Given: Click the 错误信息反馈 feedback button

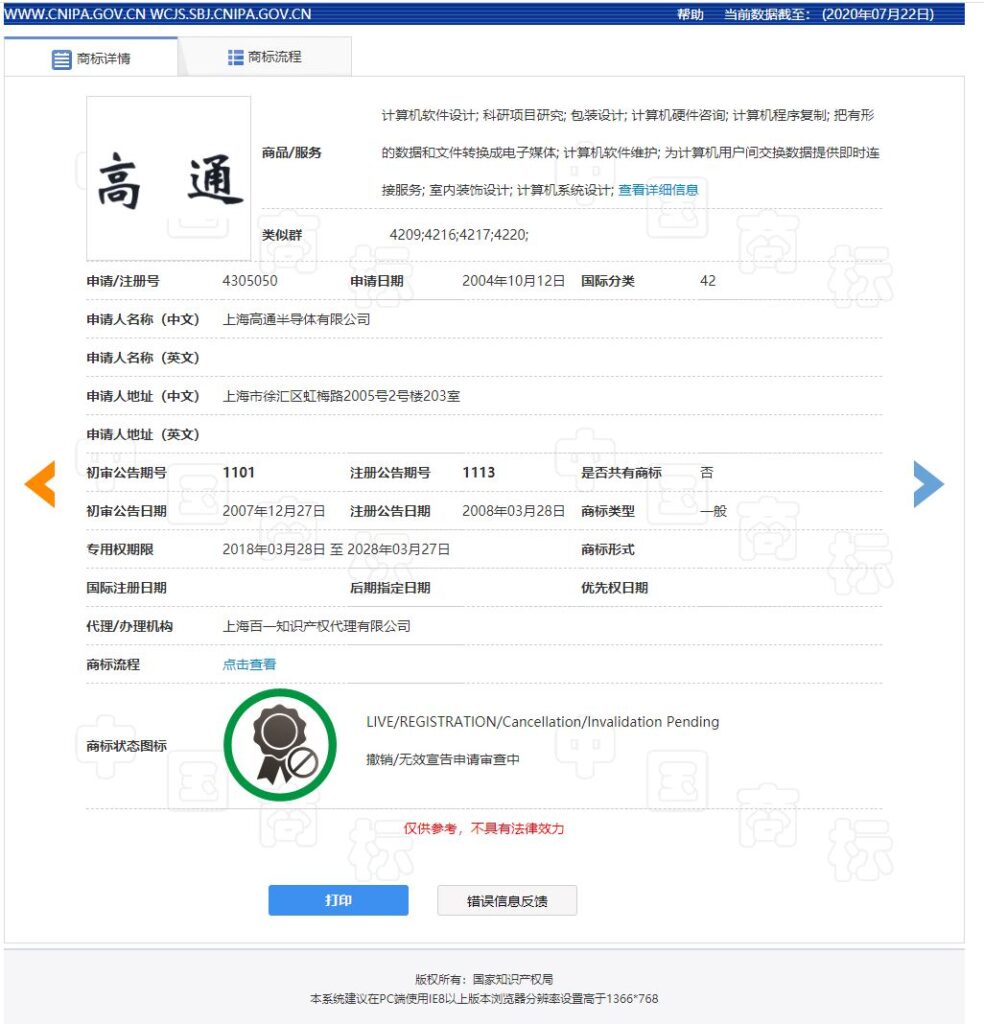Looking at the screenshot, I should pos(507,901).
